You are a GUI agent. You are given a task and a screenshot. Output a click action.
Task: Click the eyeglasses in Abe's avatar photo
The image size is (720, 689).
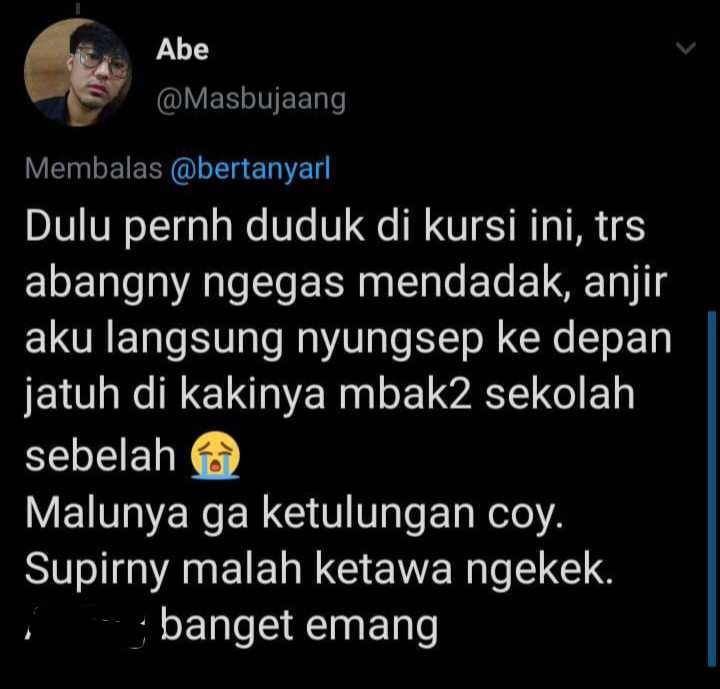point(102,63)
